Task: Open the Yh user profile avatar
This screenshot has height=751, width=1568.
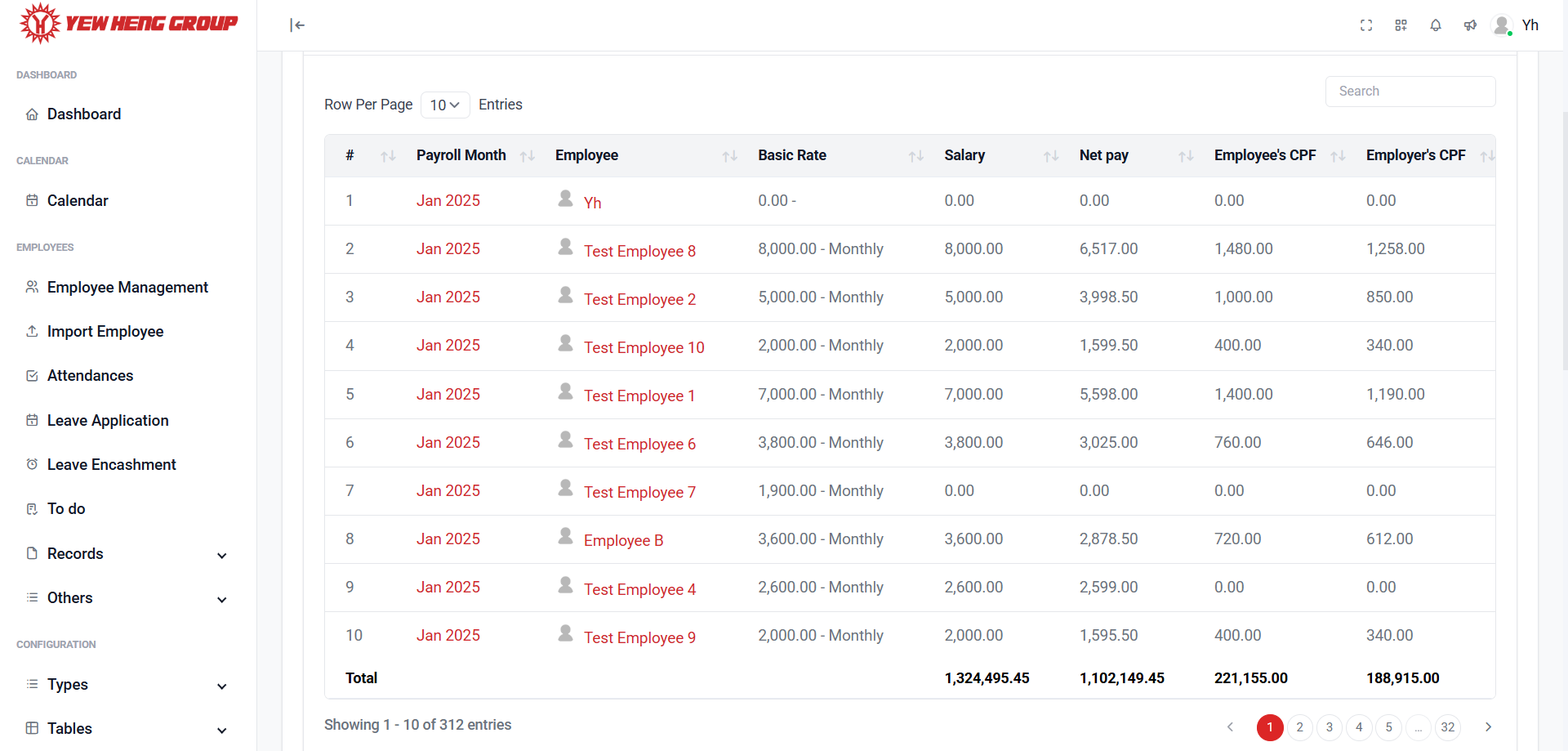Action: pos(1502,25)
